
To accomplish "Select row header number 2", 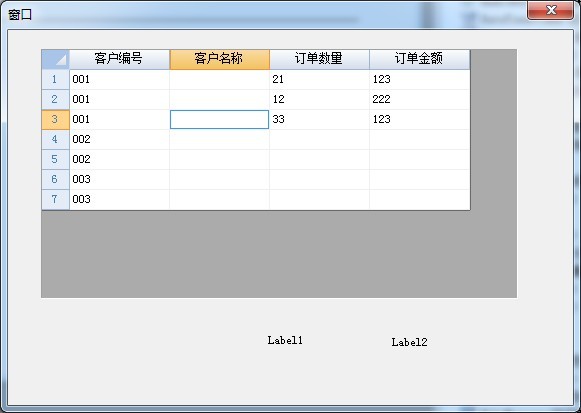I will click(56, 99).
